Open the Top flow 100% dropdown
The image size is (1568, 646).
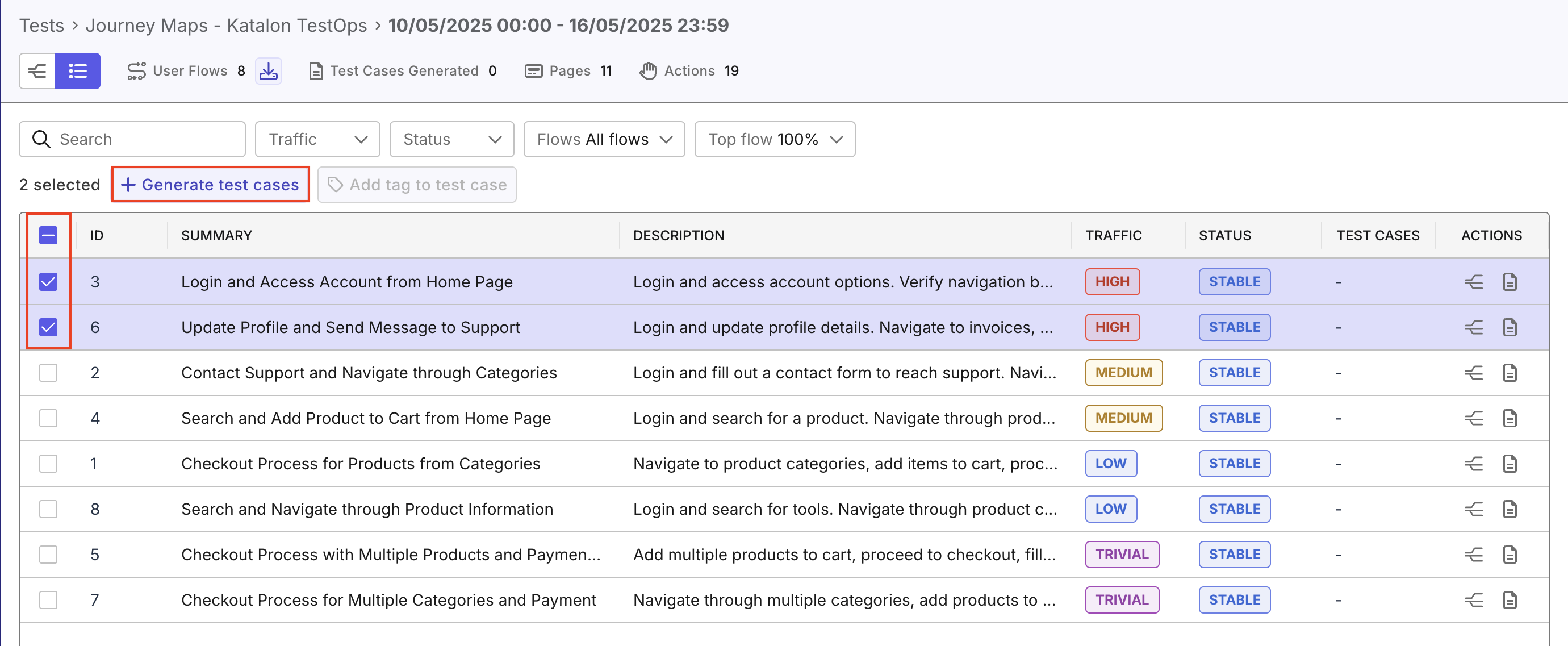click(x=775, y=139)
